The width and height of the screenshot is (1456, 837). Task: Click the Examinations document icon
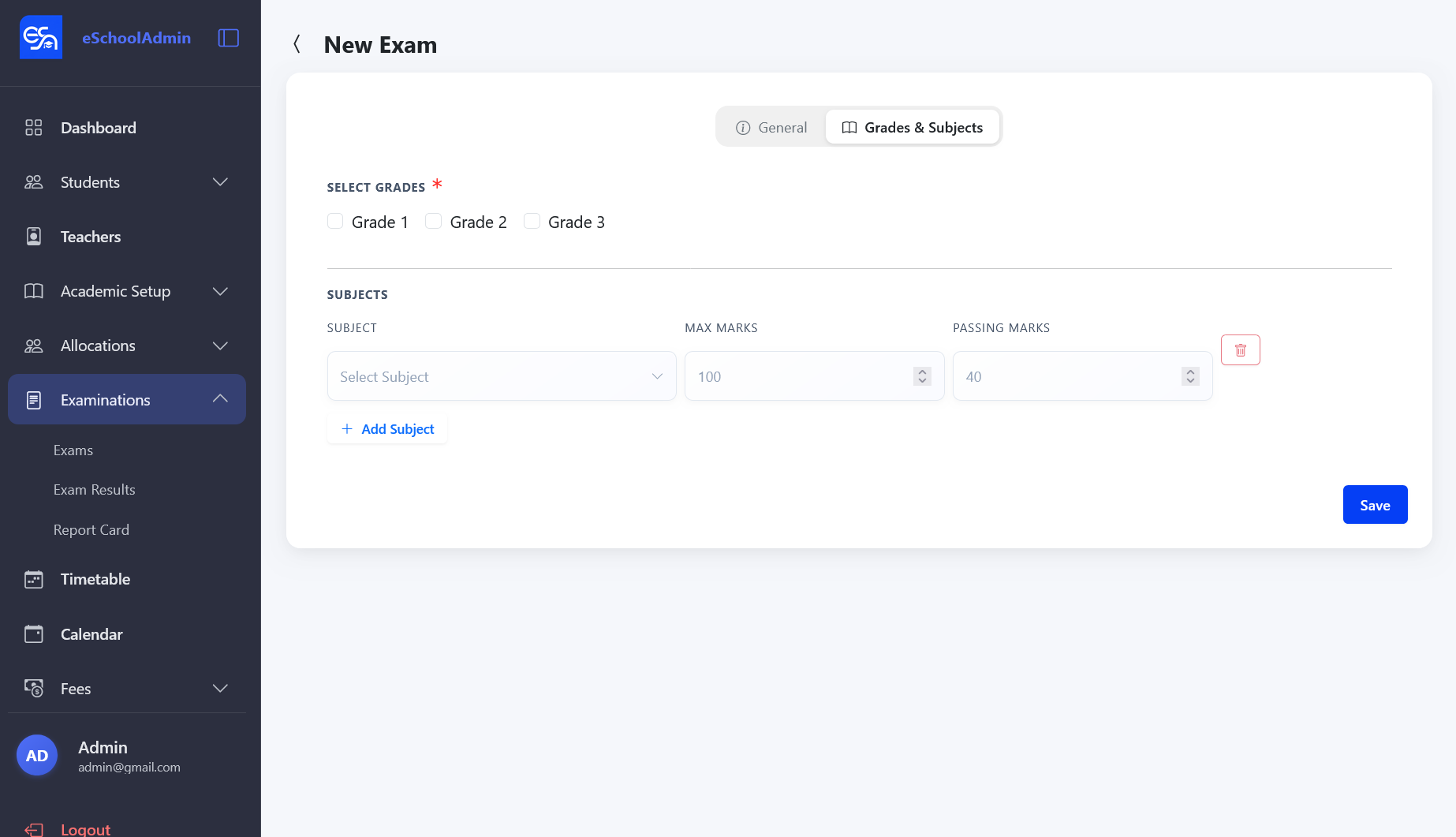(x=34, y=400)
